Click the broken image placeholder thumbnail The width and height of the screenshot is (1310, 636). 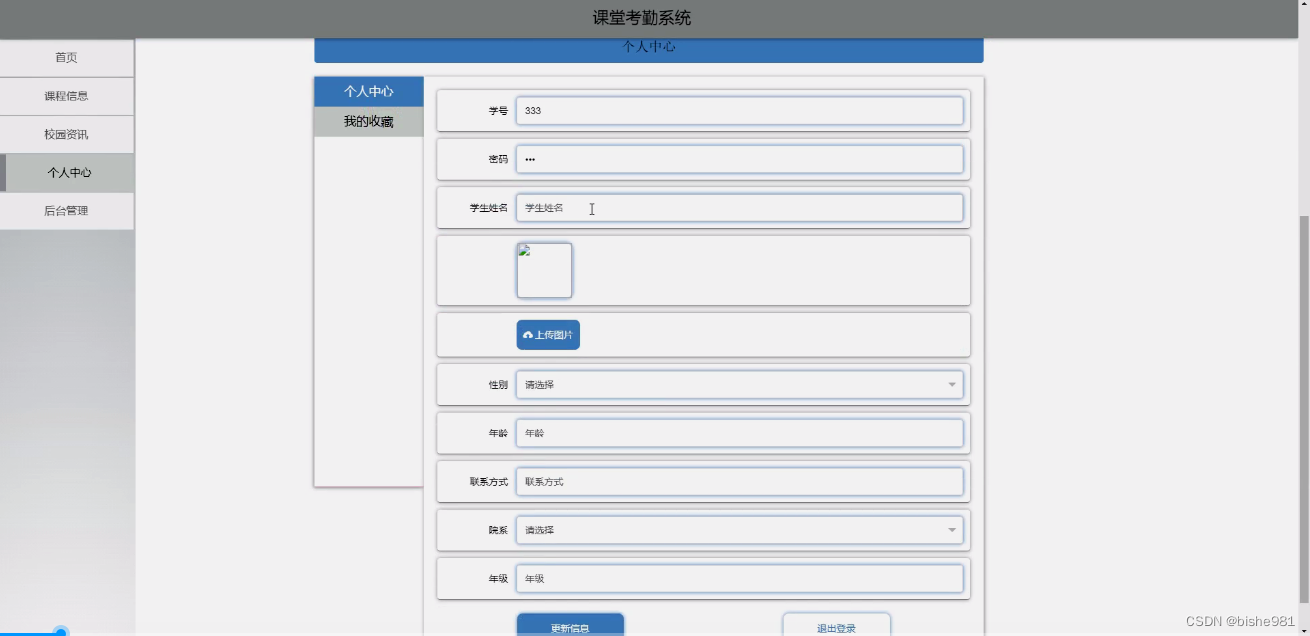(544, 270)
